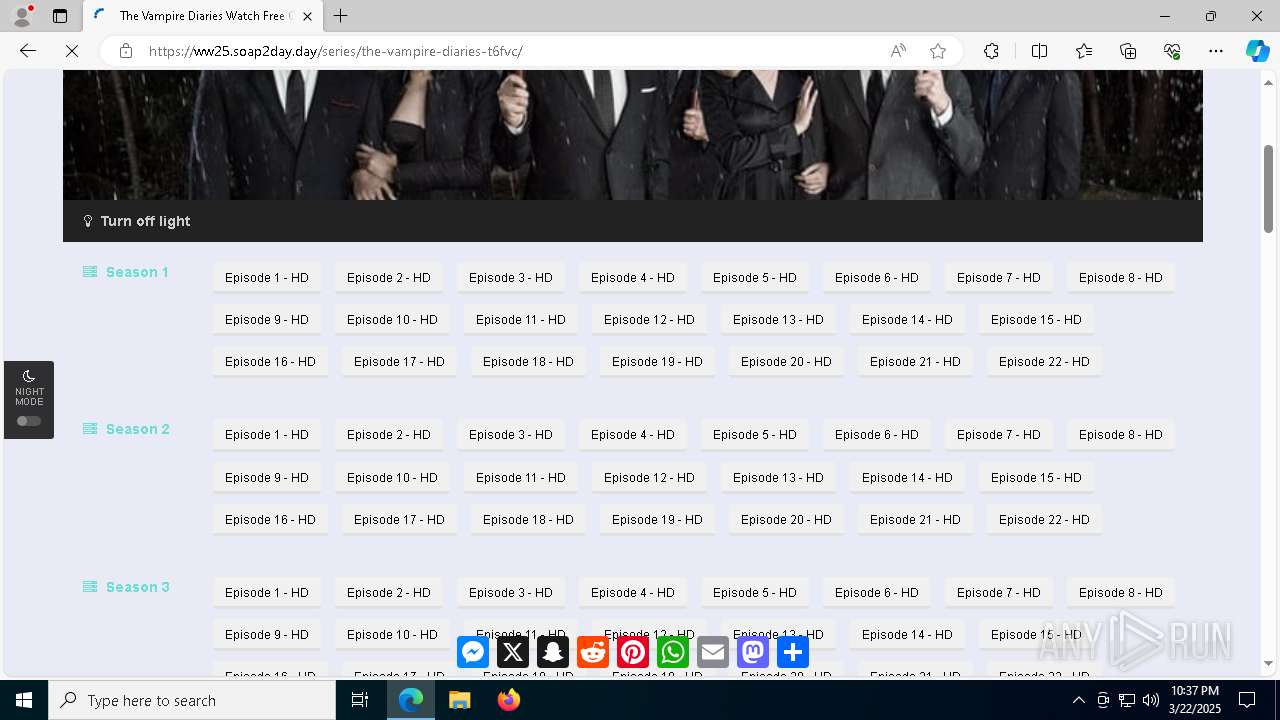Close The Vampire Diaries tab
This screenshot has width=1280, height=720.
click(307, 16)
